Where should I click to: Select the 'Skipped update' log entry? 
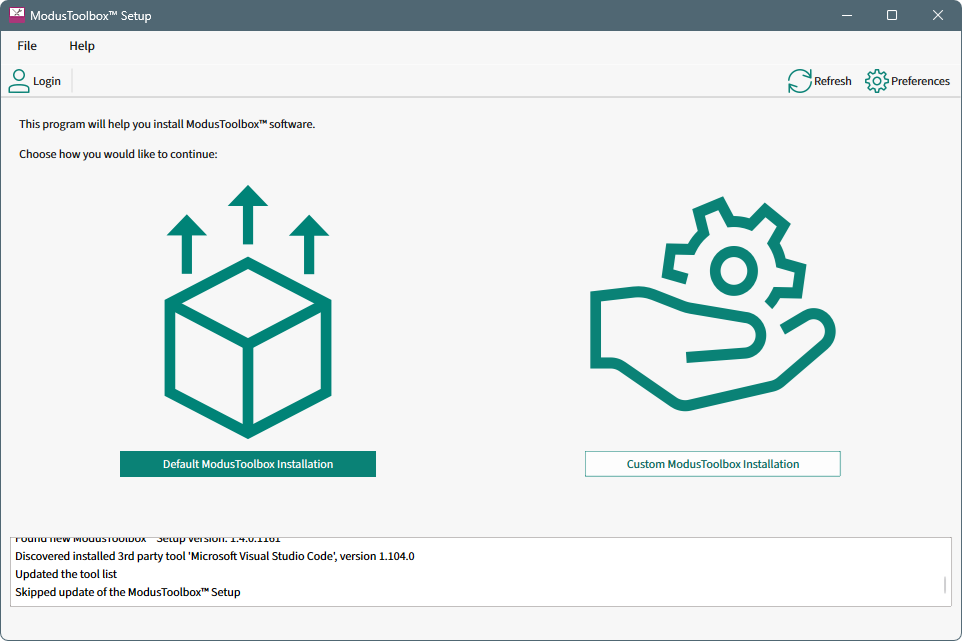127,592
